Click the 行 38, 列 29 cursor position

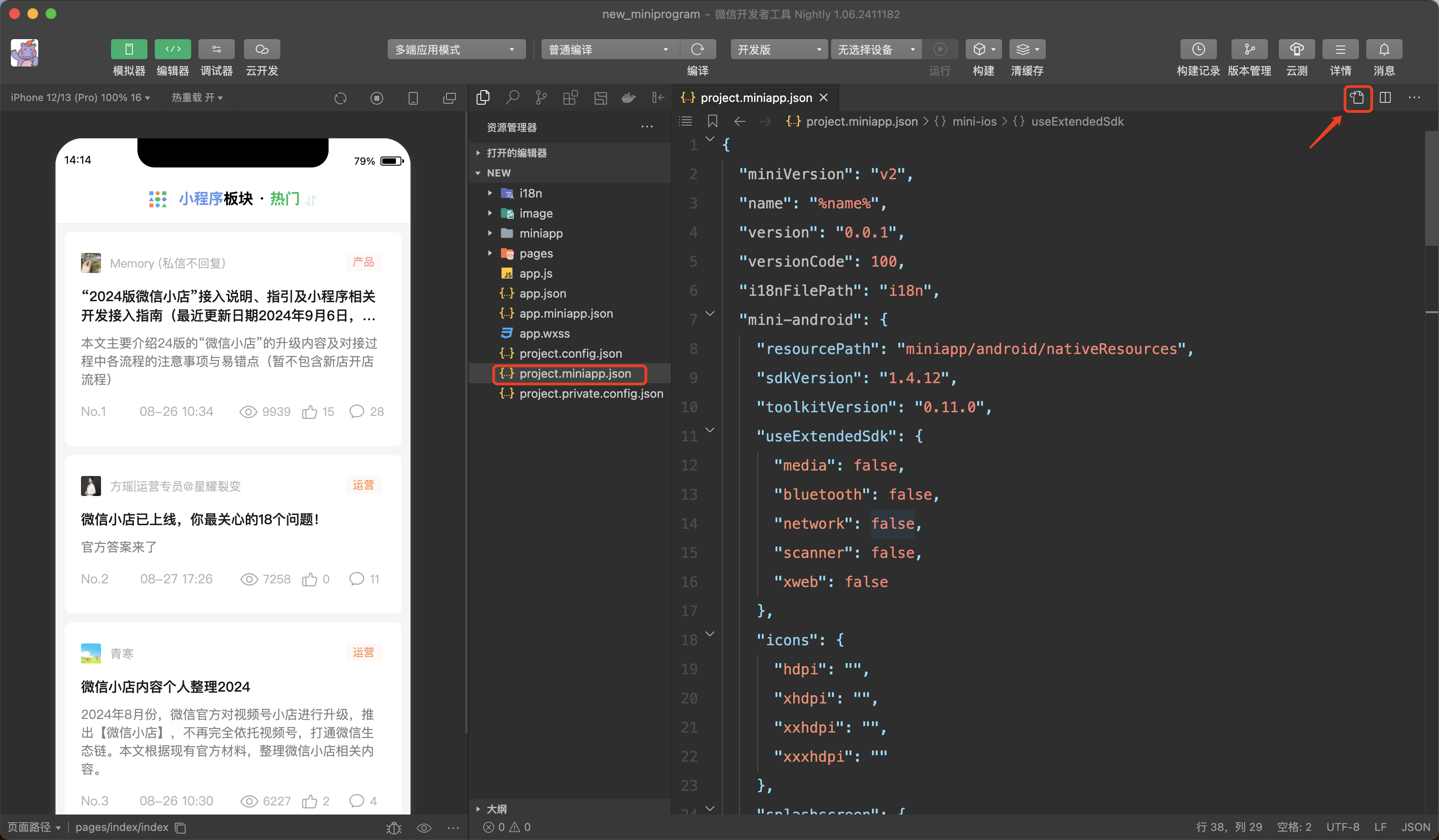[x=1229, y=827]
